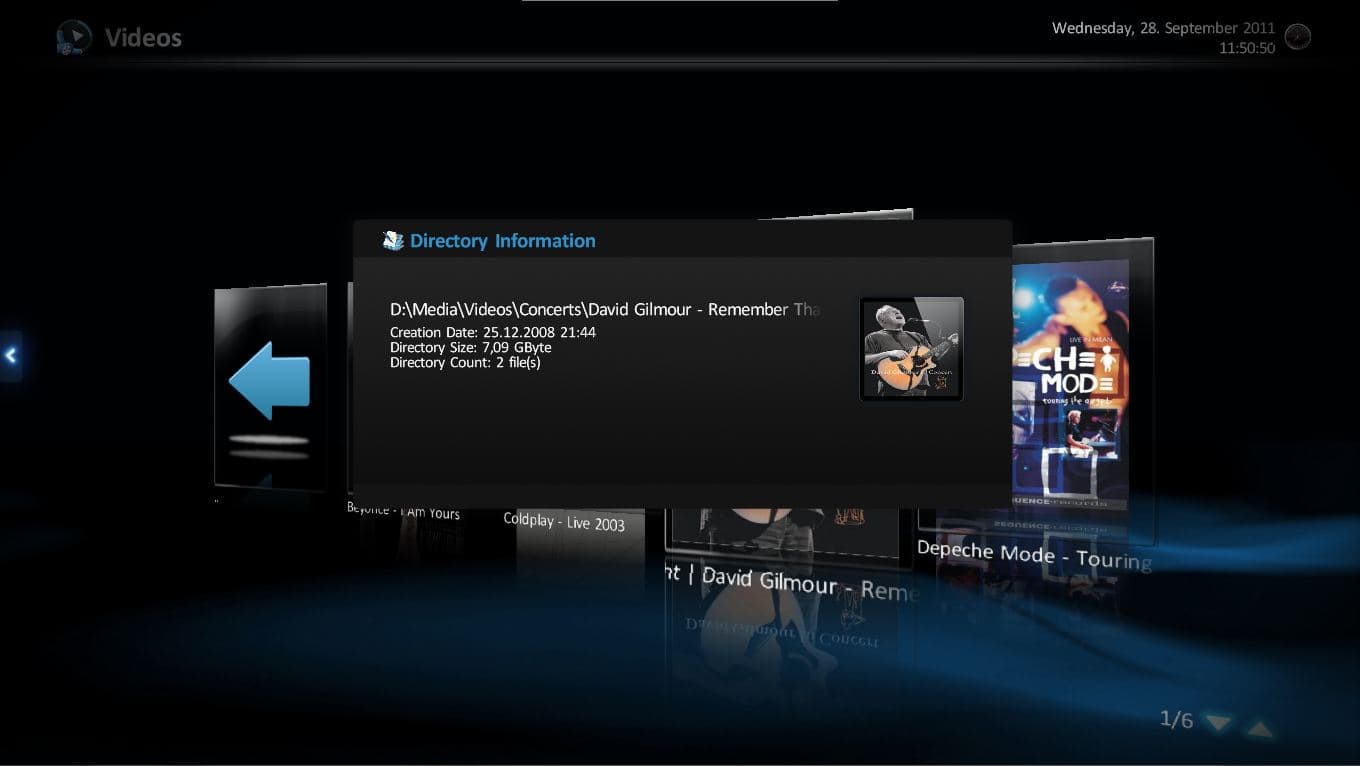Click the Coldplay - Live 2003 label
The width and height of the screenshot is (1360, 766).
point(564,521)
